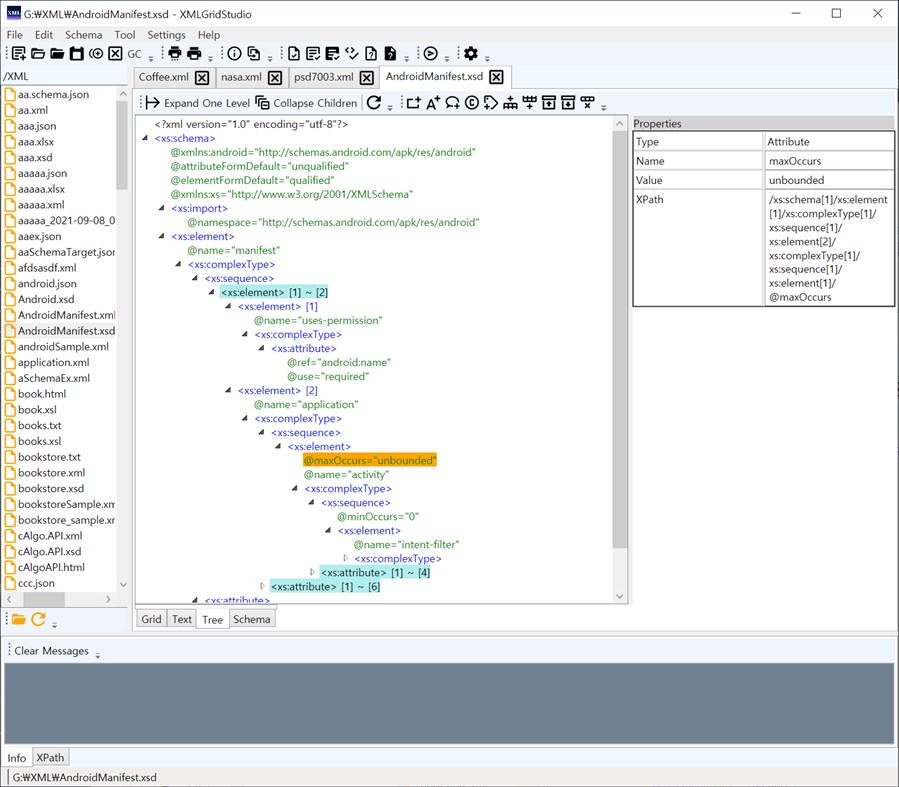Click the GC toolbar button

[x=134, y=54]
